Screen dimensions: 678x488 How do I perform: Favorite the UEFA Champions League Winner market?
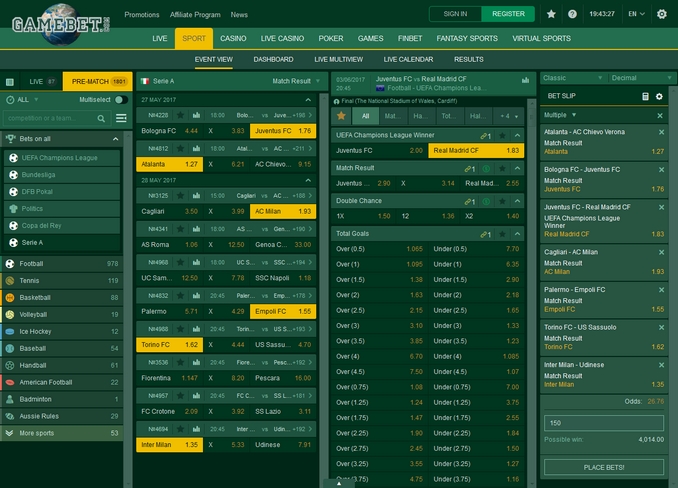[502, 135]
